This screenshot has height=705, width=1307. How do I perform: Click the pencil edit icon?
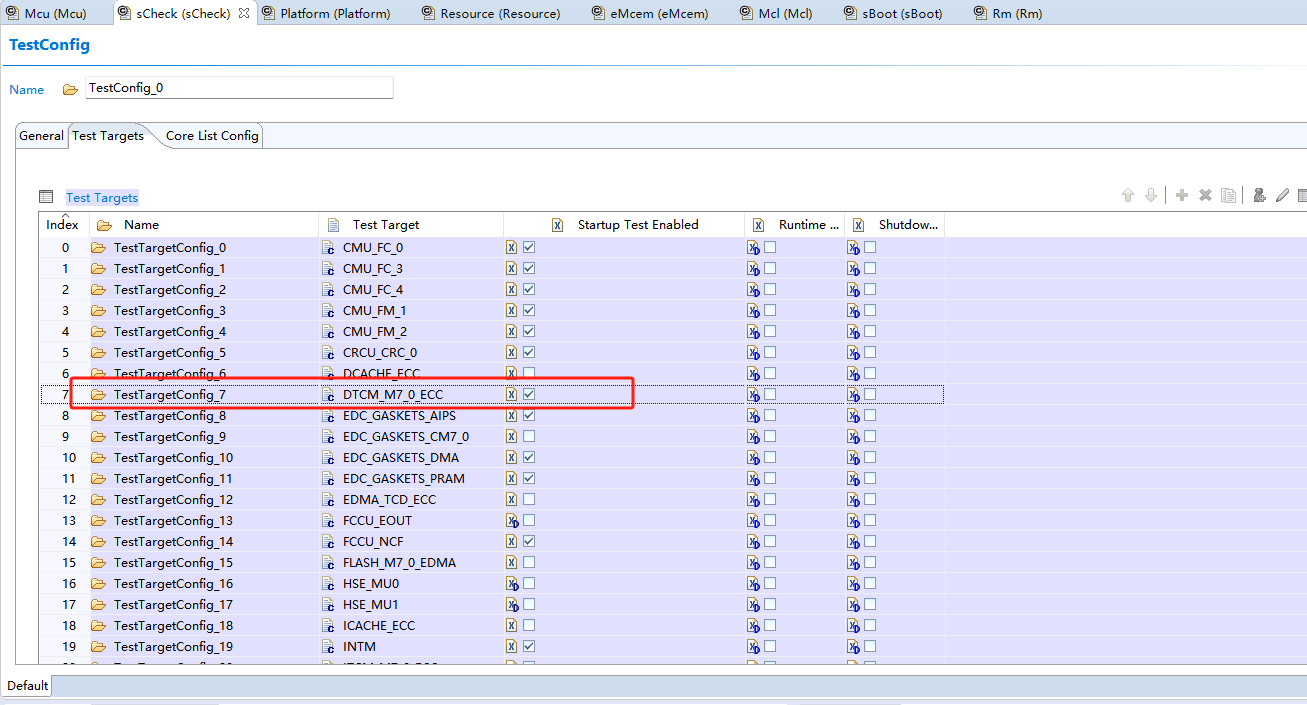1282,196
